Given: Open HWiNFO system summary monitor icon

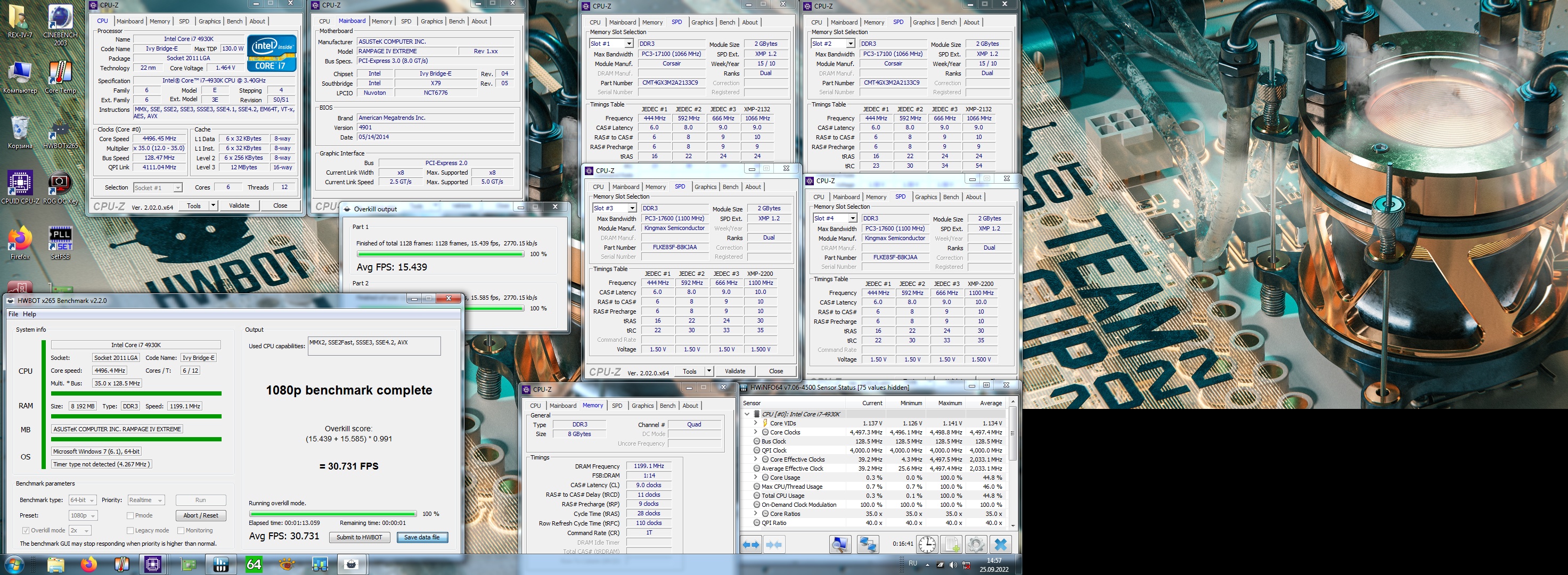Looking at the screenshot, I should coord(840,544).
